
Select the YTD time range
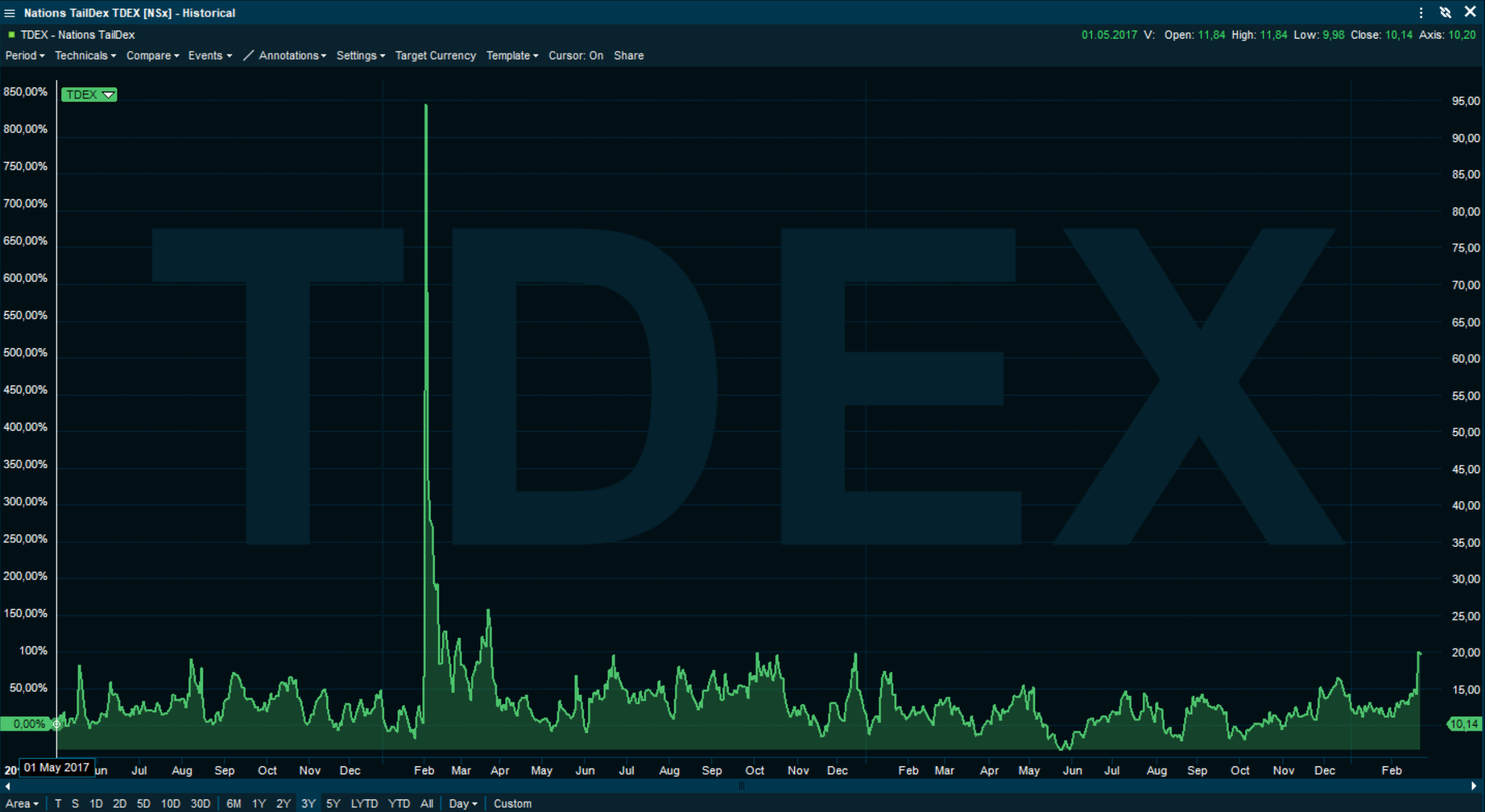399,804
